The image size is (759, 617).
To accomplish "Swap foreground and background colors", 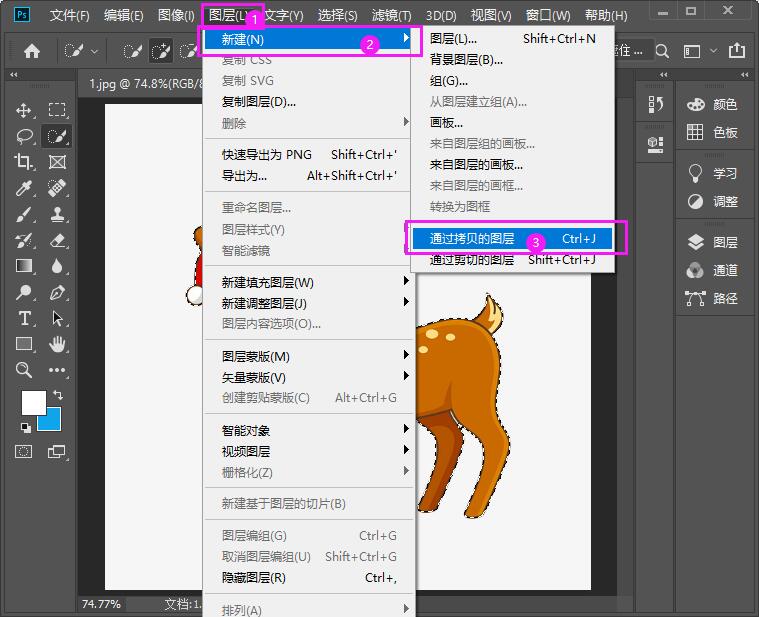I will [58, 394].
